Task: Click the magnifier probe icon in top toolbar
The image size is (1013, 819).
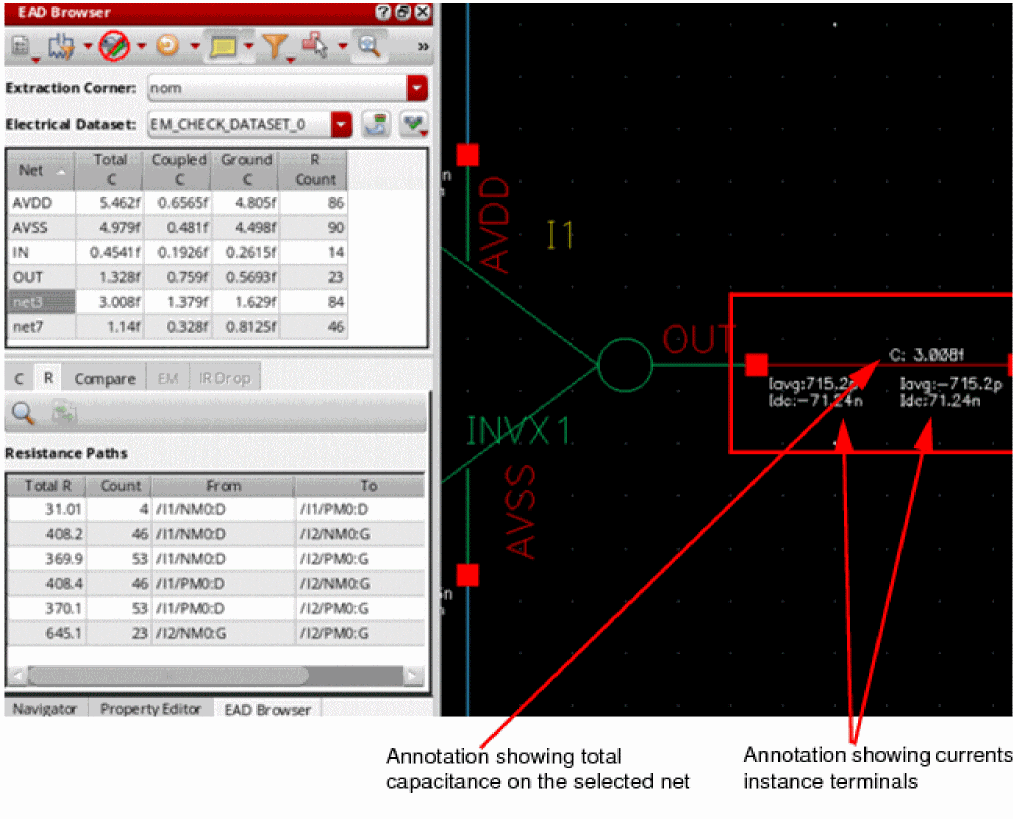Action: tap(367, 46)
